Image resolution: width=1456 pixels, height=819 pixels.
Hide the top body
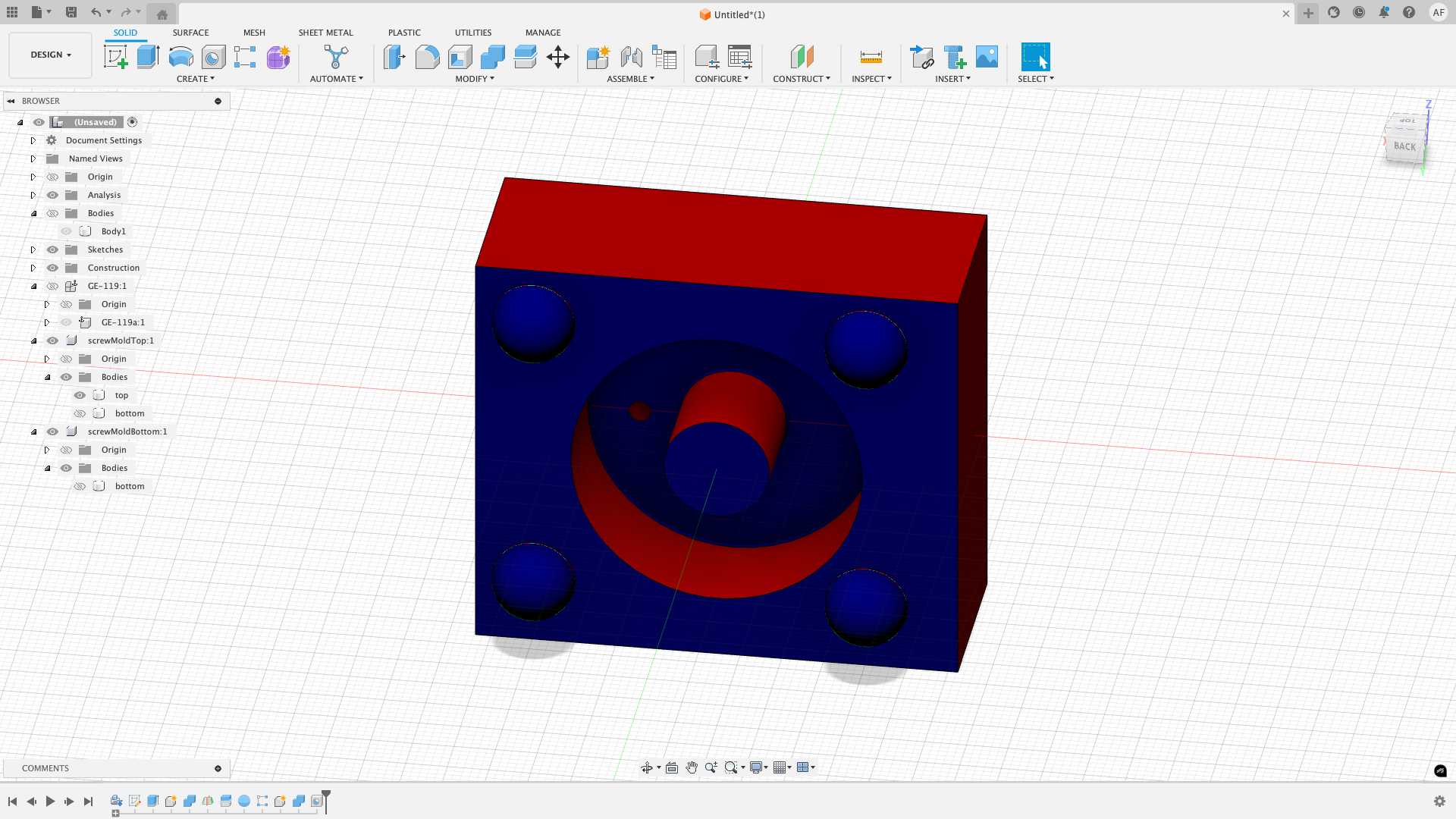[80, 395]
